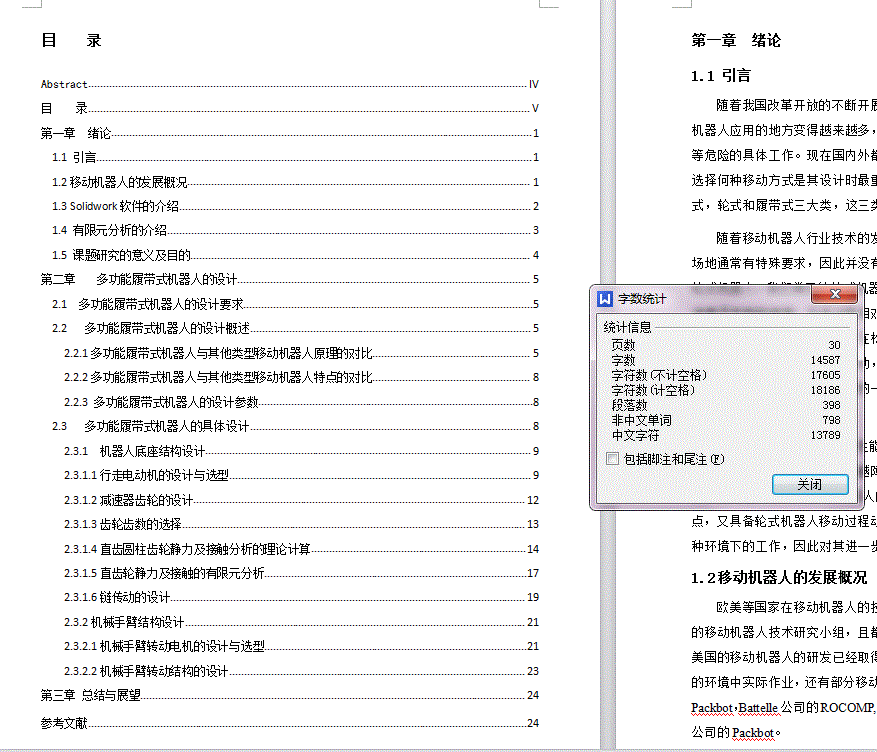Navigate to 1.4 有限元分析的介绍
The height and width of the screenshot is (752, 877).
(108, 230)
